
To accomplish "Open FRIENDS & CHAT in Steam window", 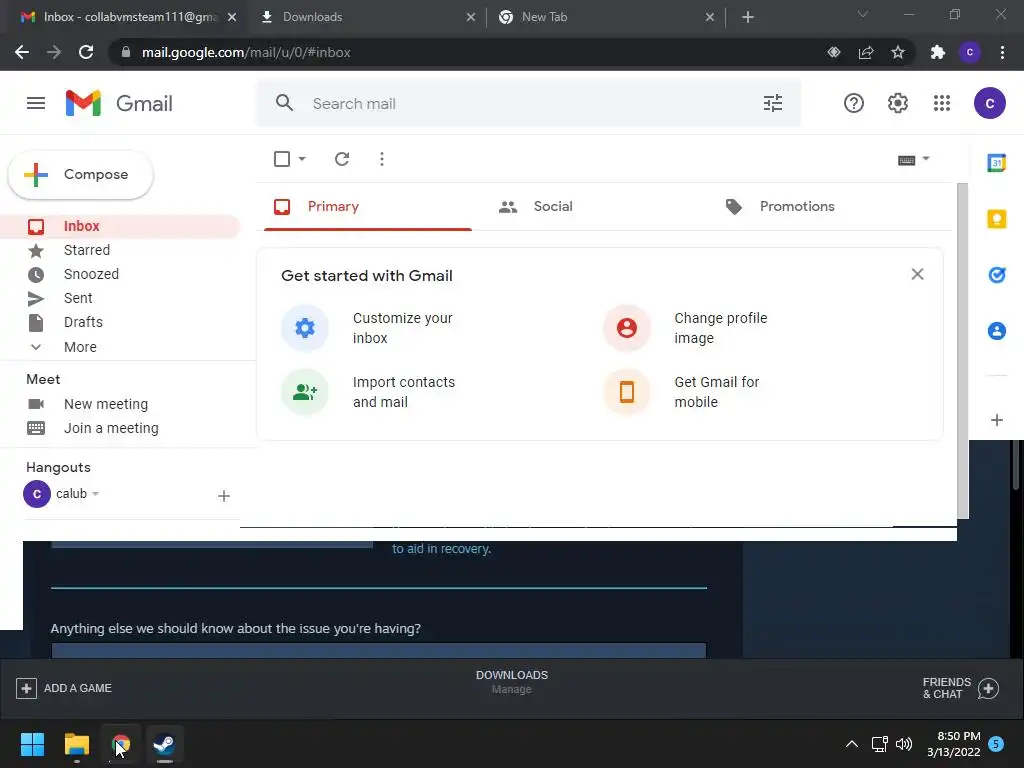I will [961, 688].
